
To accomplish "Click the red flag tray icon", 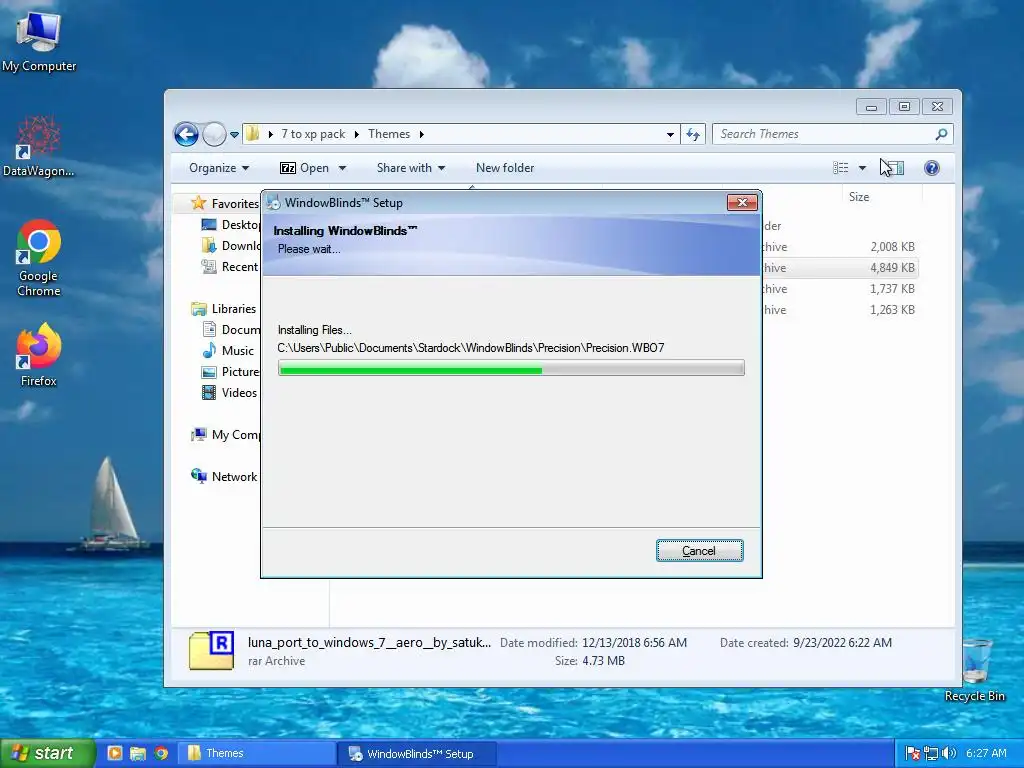I will point(913,754).
